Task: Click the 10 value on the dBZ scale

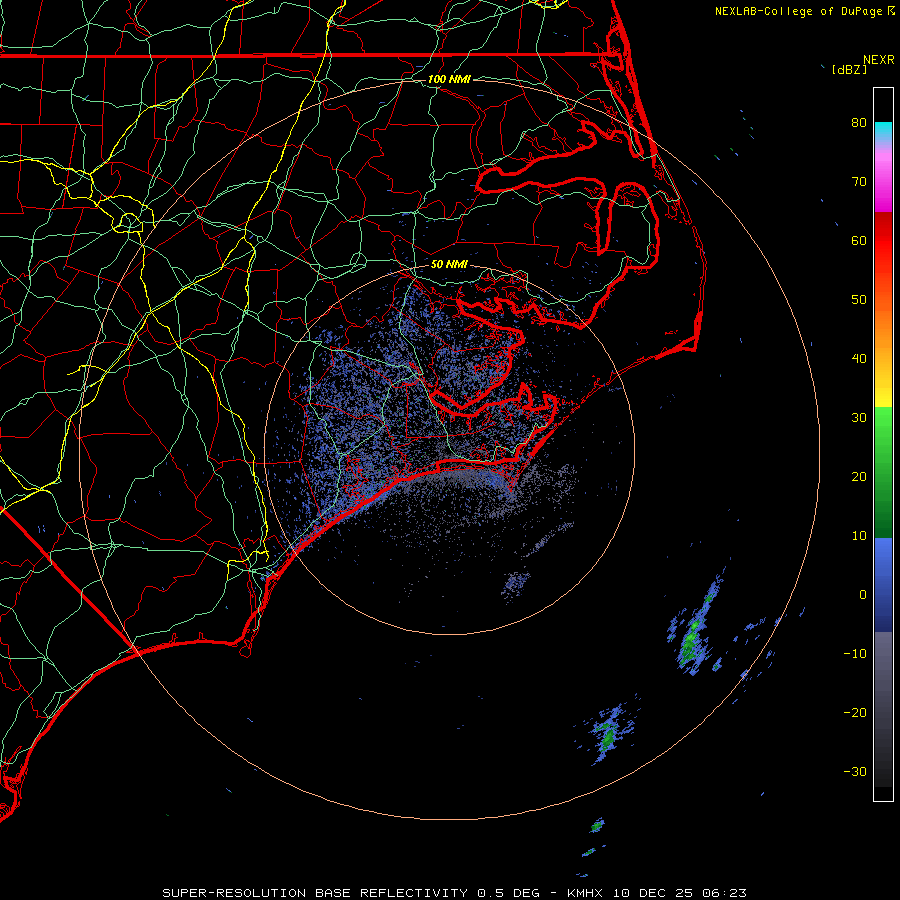Action: click(x=859, y=536)
